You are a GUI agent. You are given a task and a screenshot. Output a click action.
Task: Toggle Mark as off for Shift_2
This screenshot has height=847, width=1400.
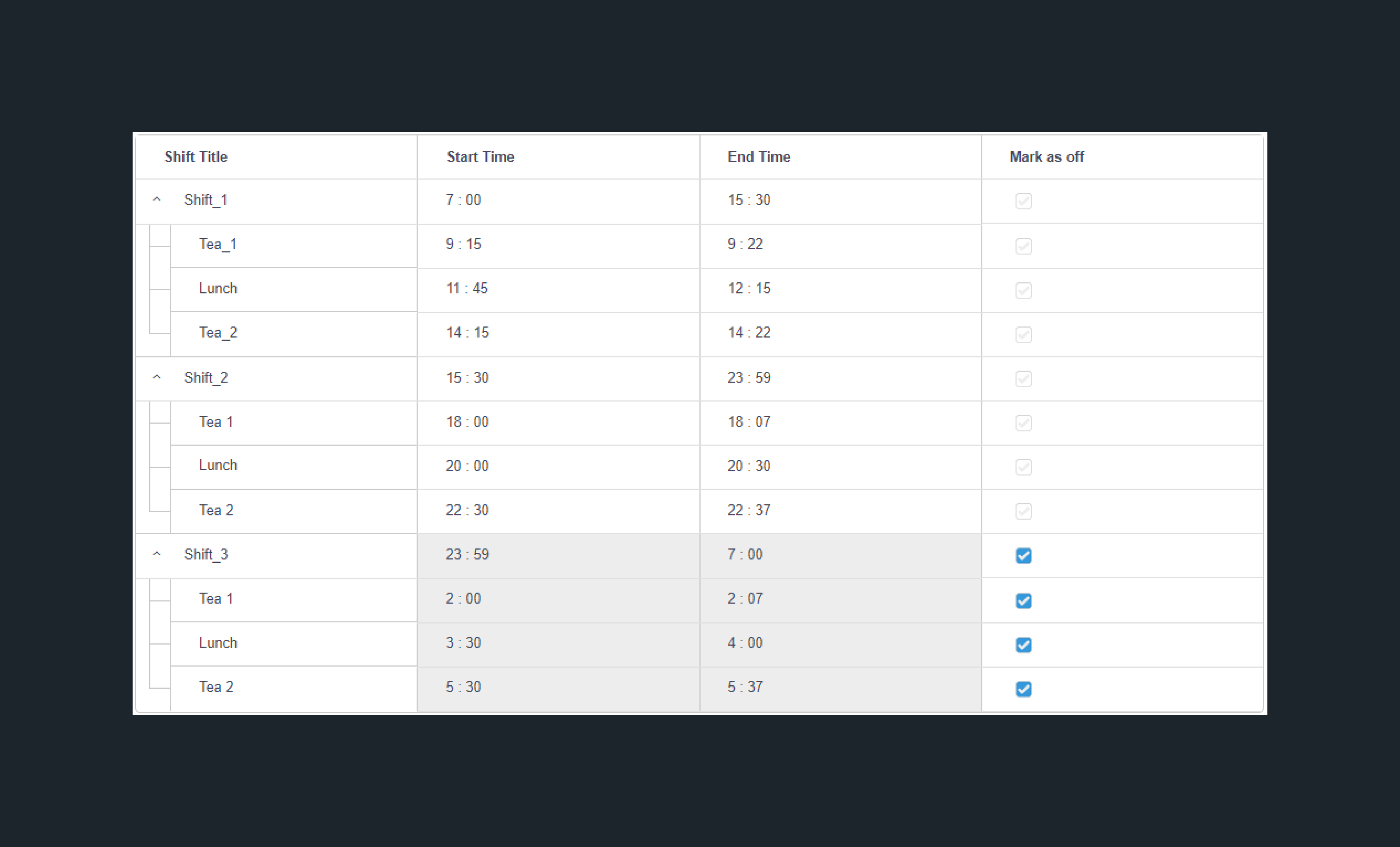click(x=1023, y=379)
